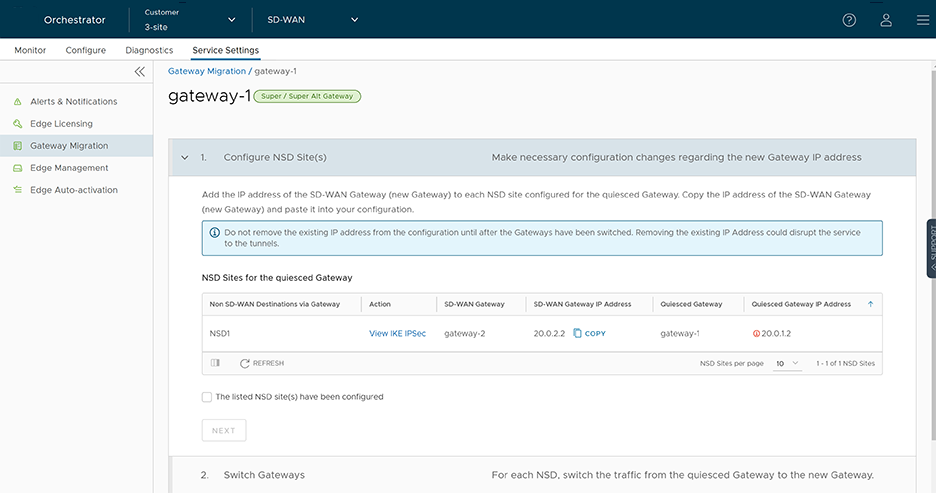Click the sort arrow in Quiesced Gateway IP Address
The width and height of the screenshot is (936, 493).
point(870,304)
